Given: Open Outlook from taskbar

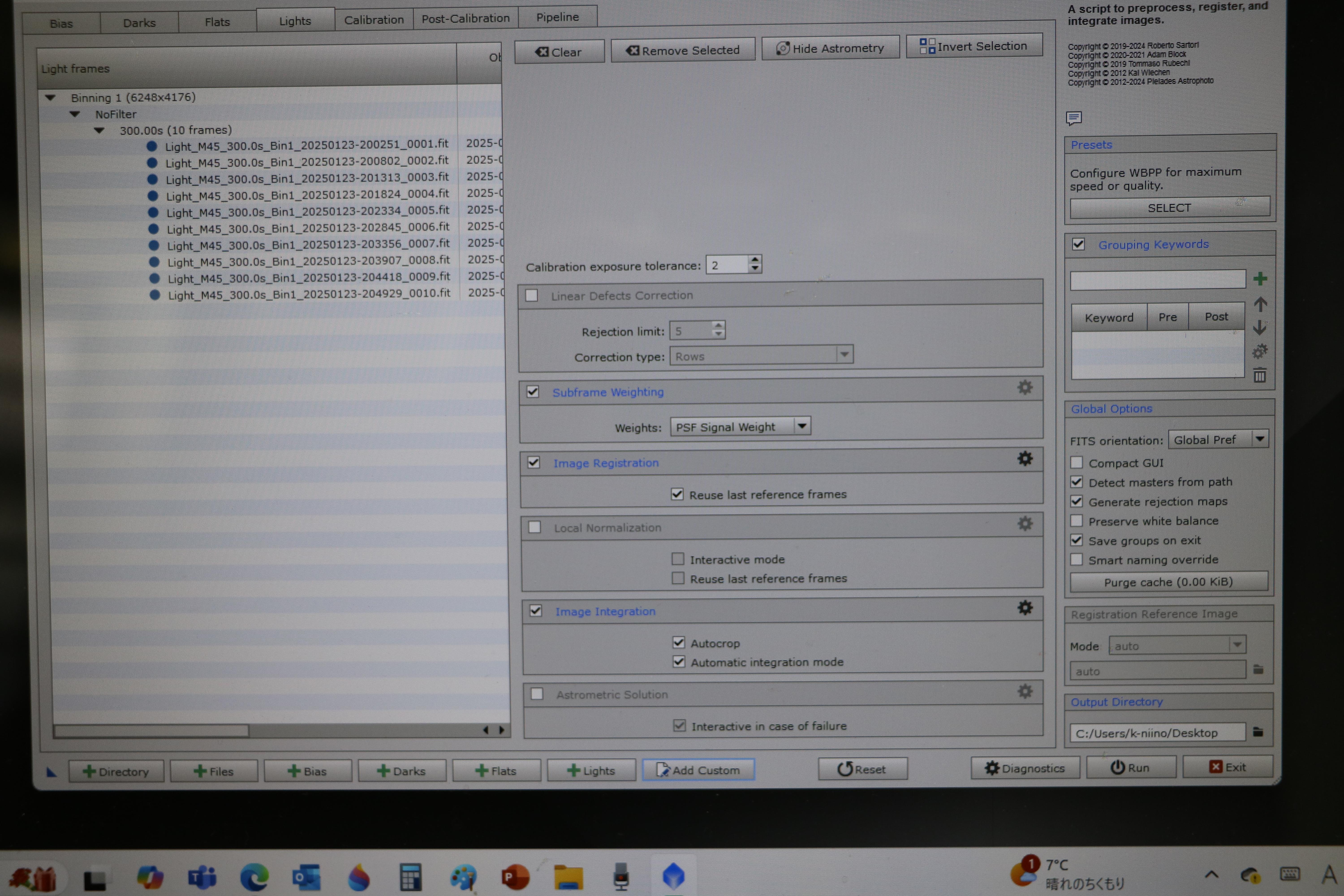Looking at the screenshot, I should click(306, 877).
